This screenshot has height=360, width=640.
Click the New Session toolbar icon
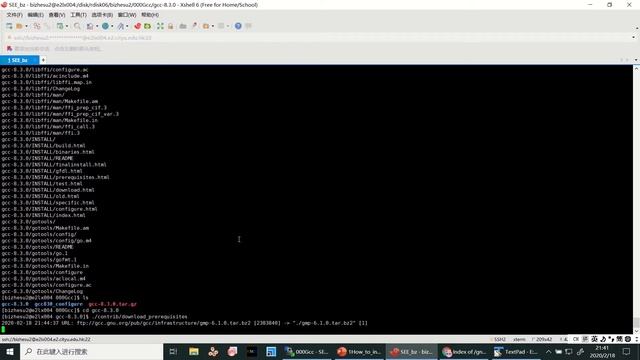9,26
